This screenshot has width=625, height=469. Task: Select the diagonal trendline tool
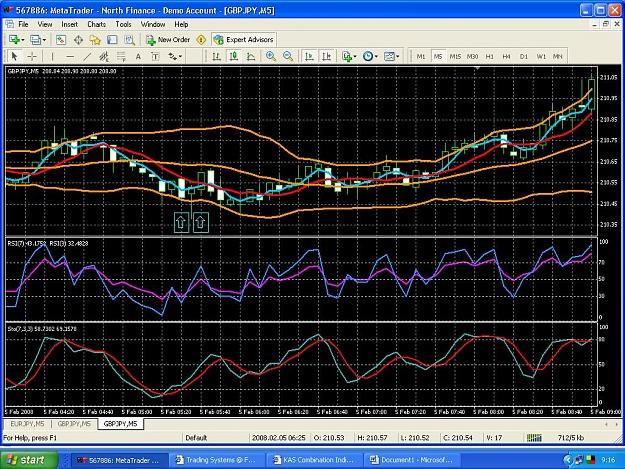coord(87,57)
